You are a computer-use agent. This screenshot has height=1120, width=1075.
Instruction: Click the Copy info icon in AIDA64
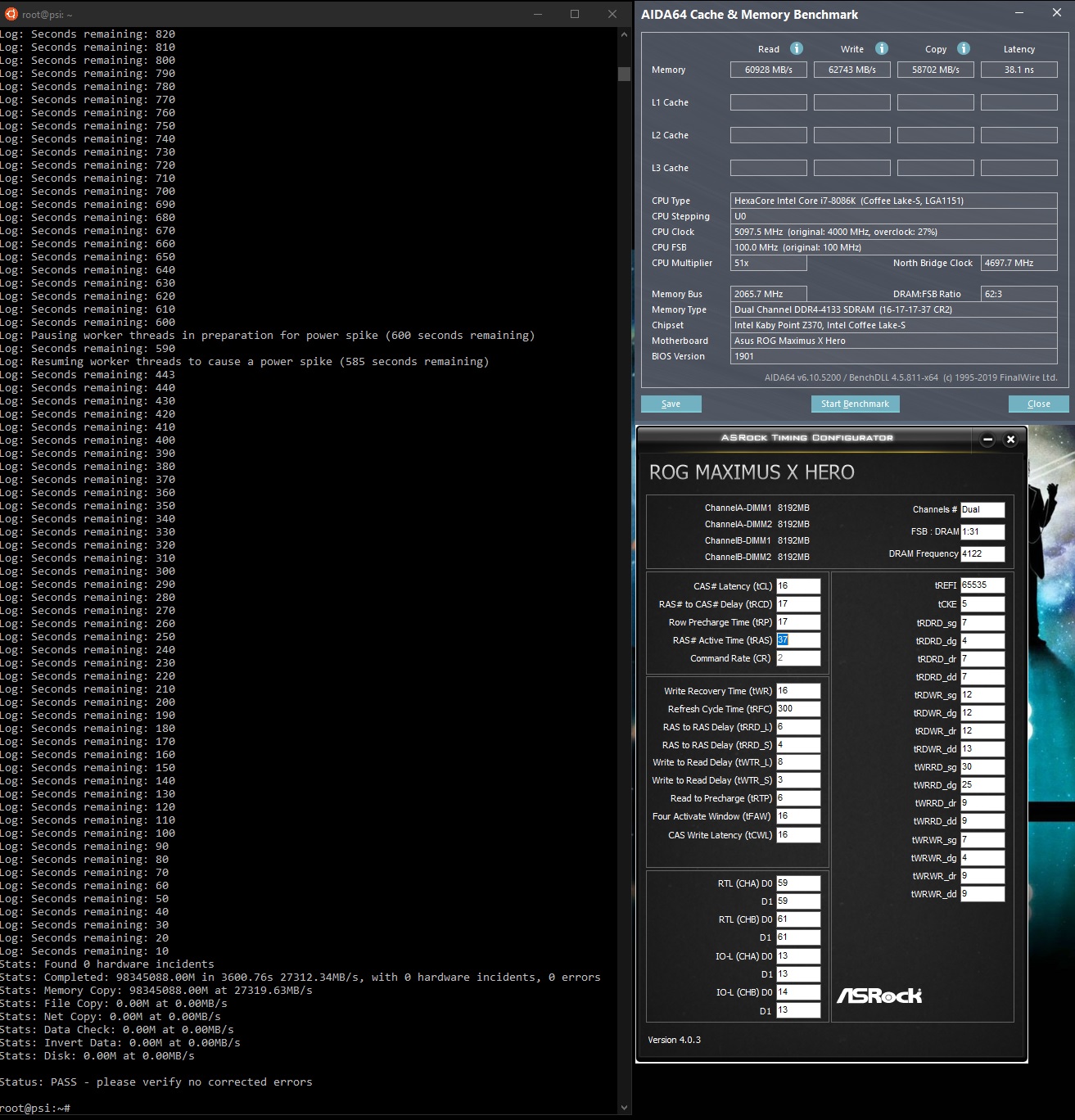coord(964,48)
